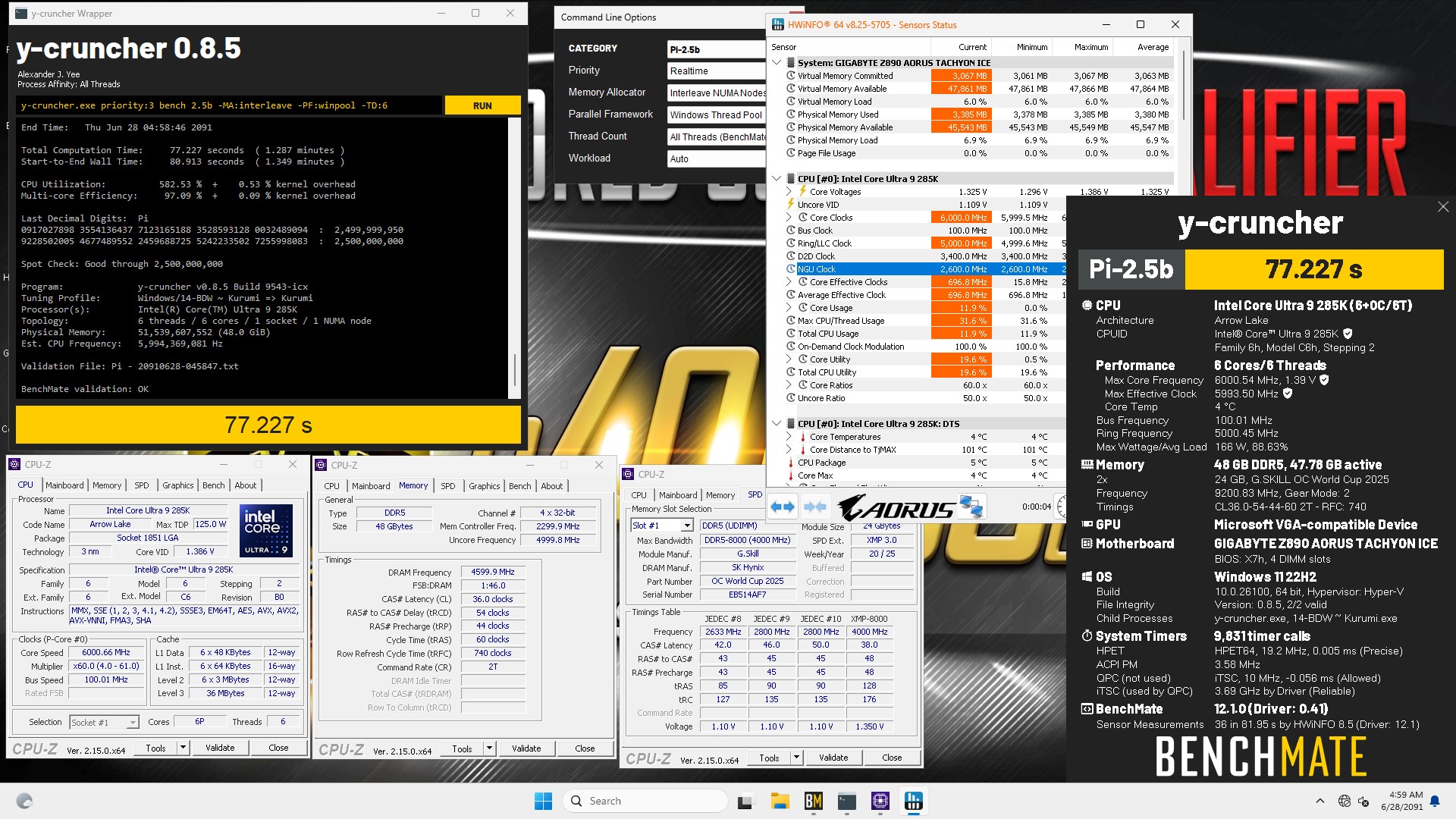
Task: Collapse the CPU [#0] Intel Core Ultra 9 285K group
Action: pyautogui.click(x=777, y=179)
